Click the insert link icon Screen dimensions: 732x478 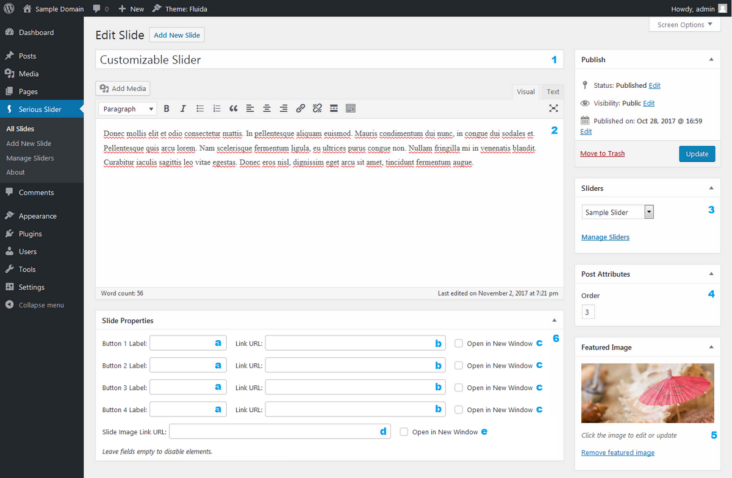click(x=300, y=108)
